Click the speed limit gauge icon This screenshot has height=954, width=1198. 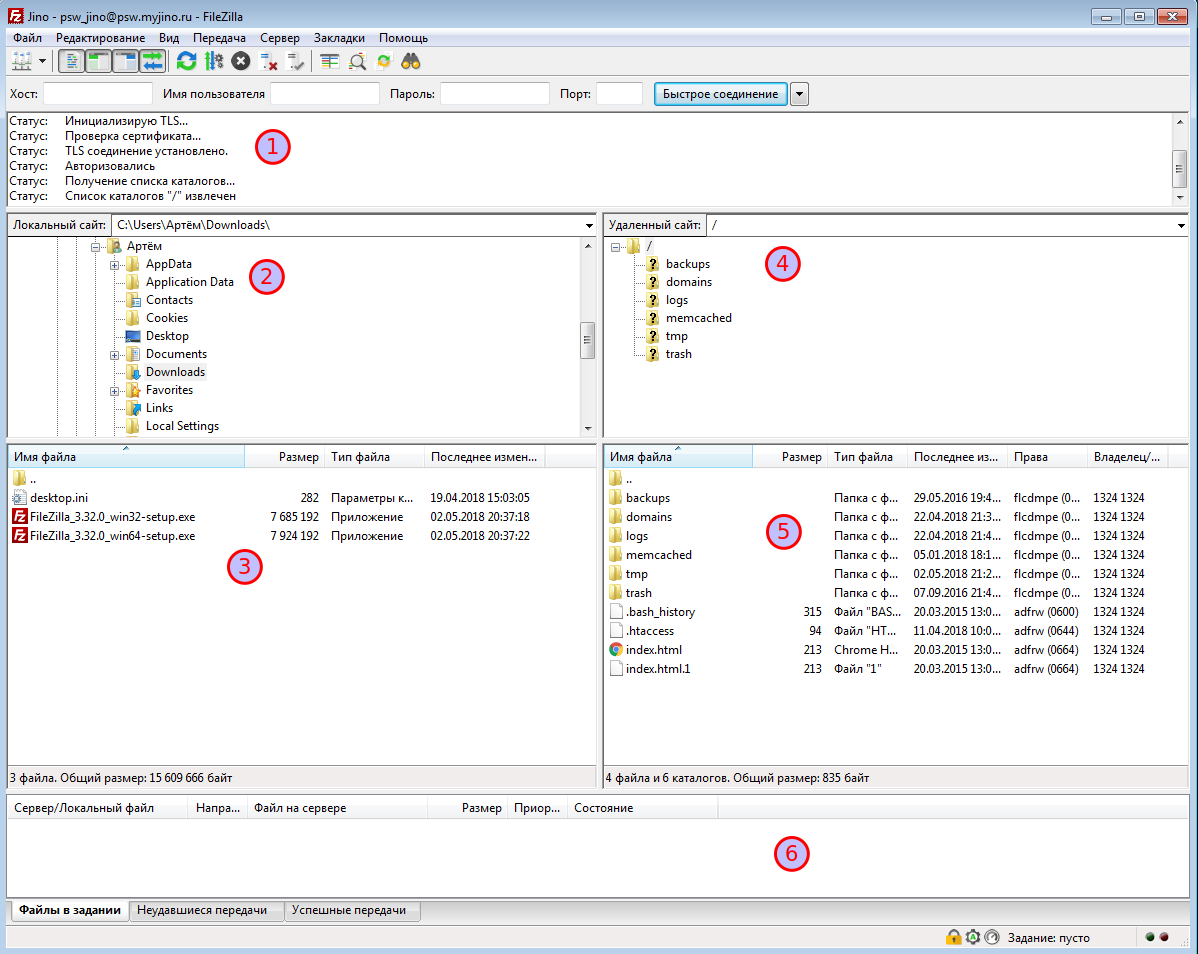tap(991, 937)
